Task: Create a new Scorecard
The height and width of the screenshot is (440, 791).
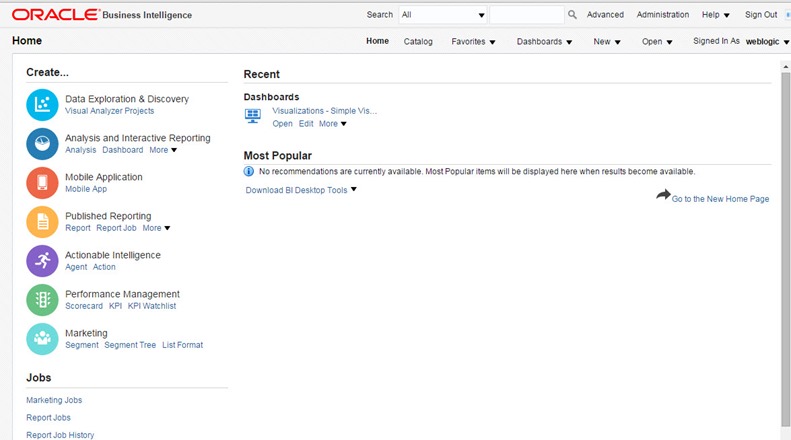Action: 84,306
